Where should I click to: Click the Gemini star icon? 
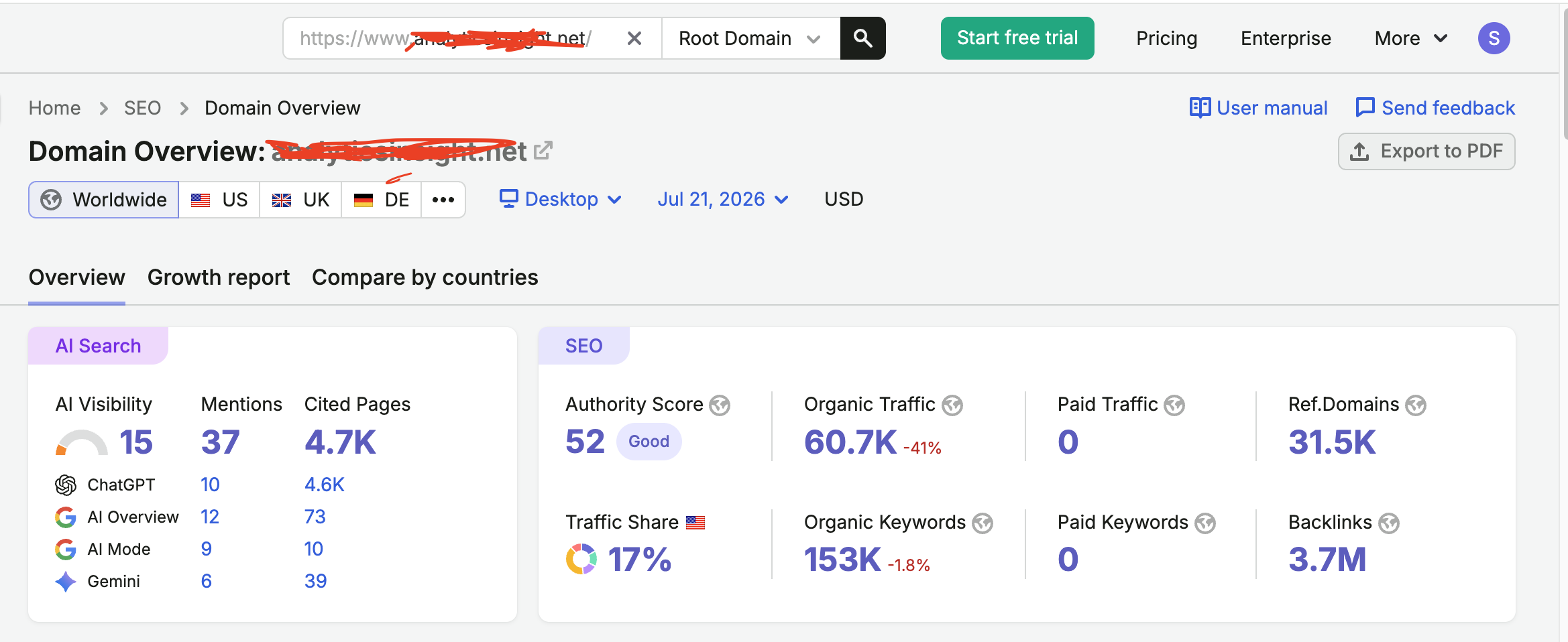(x=66, y=581)
